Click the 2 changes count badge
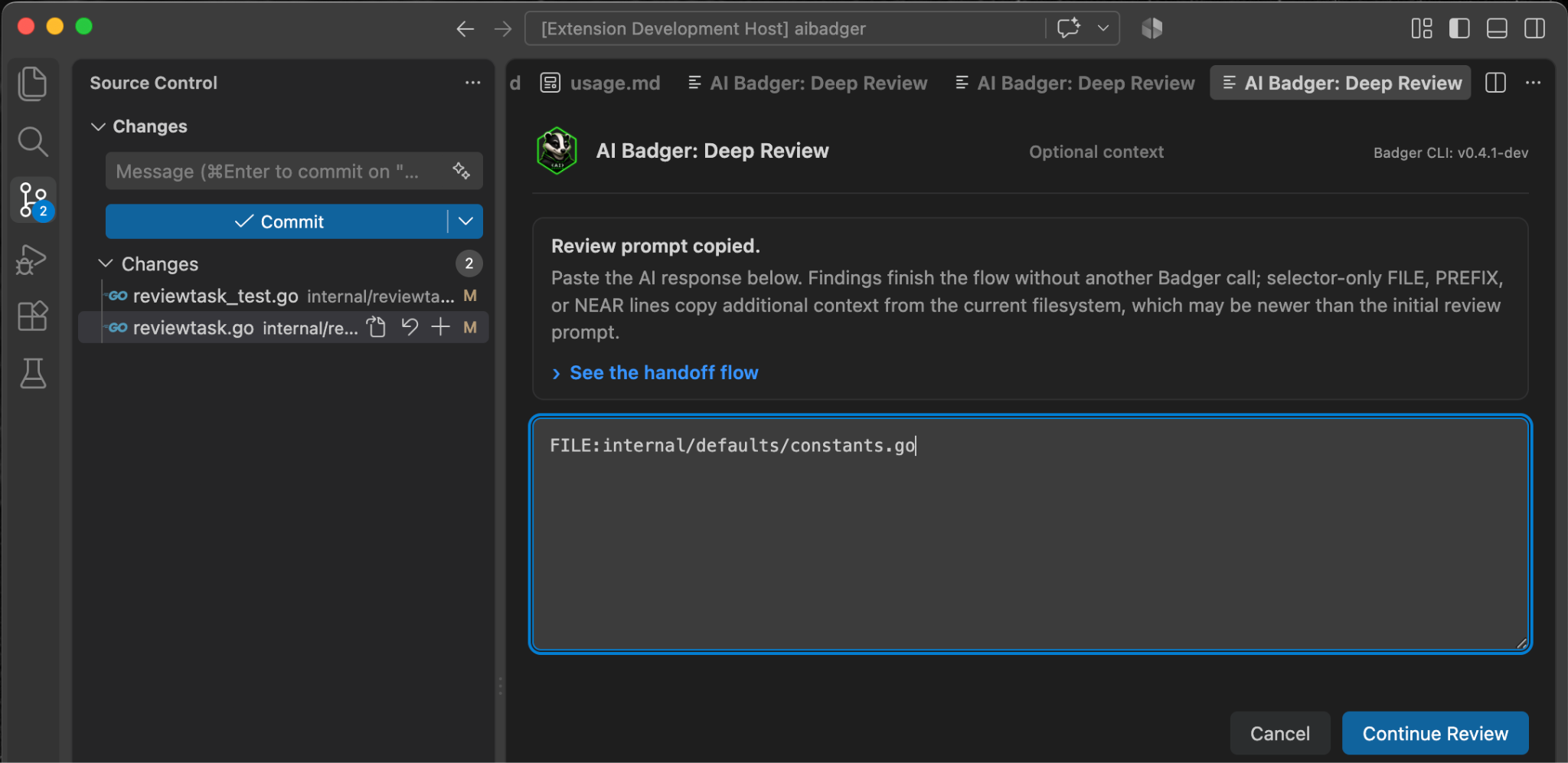The image size is (1568, 763). point(469,264)
